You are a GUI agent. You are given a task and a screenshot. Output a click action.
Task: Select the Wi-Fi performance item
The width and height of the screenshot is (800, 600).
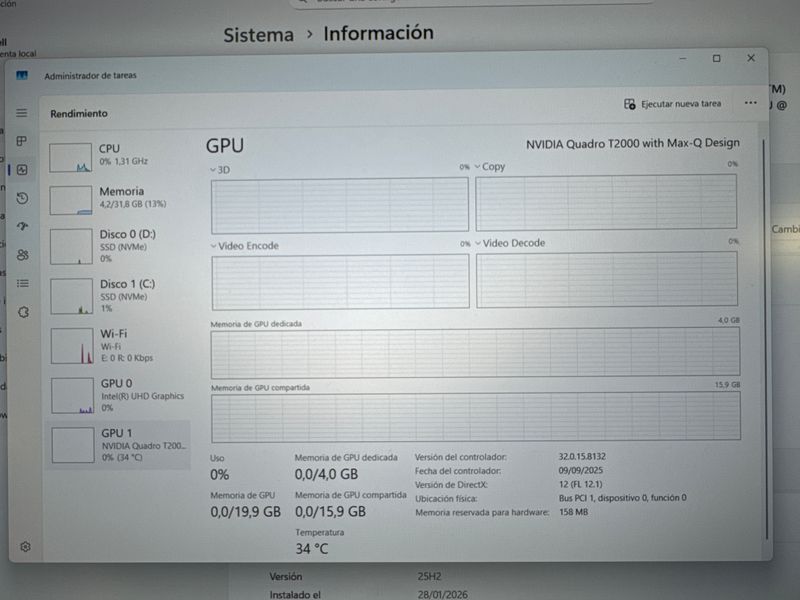pos(118,345)
